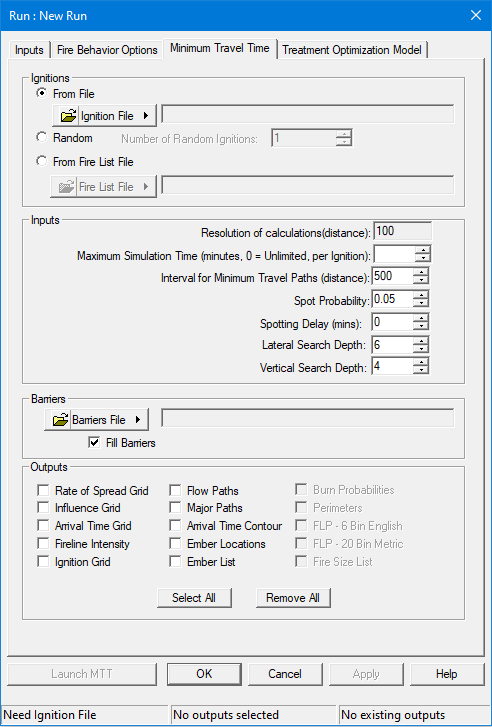
Task: Click the Barriers File folder icon
Action: coord(60,420)
